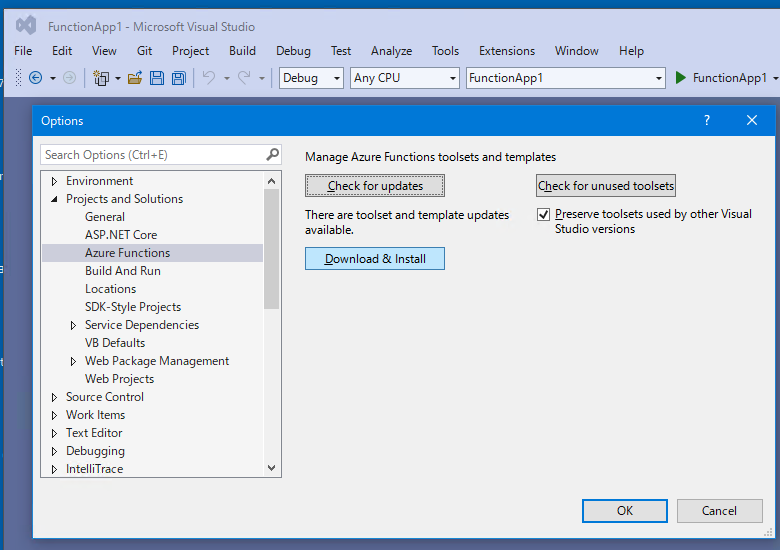Uncheck Preserve toolsets used by other versions
This screenshot has width=780, height=550.
tap(543, 214)
